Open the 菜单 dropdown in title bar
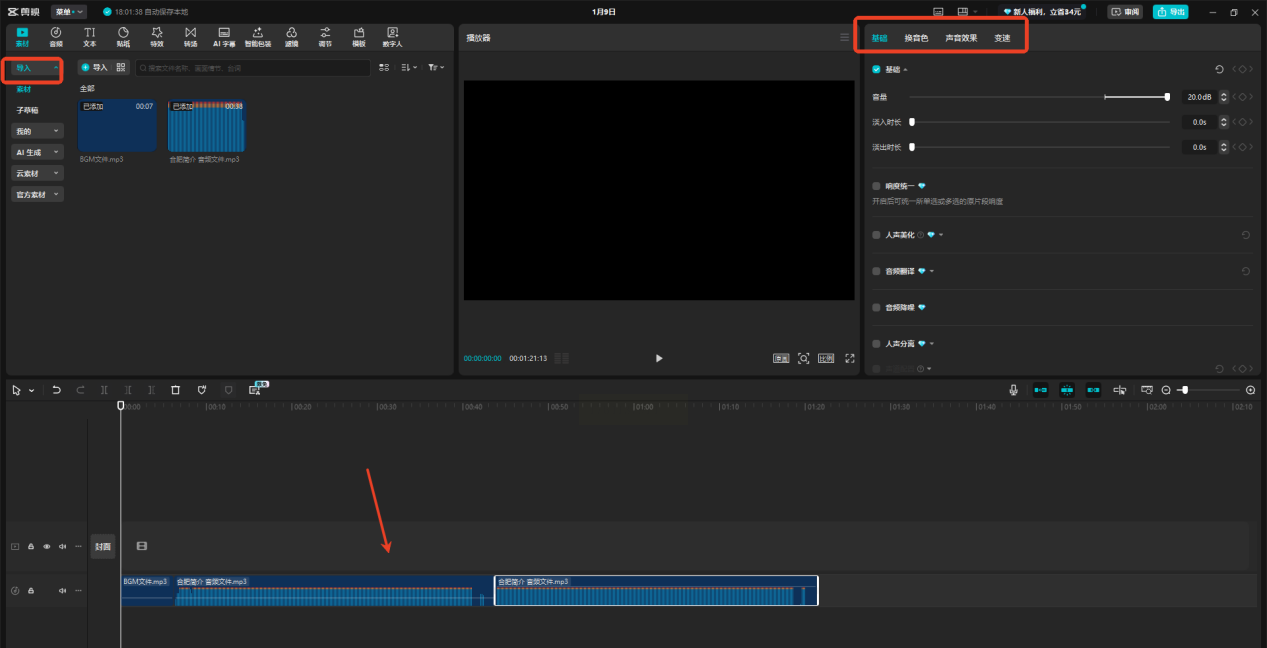Viewport: 1267px width, 648px height. [68, 12]
